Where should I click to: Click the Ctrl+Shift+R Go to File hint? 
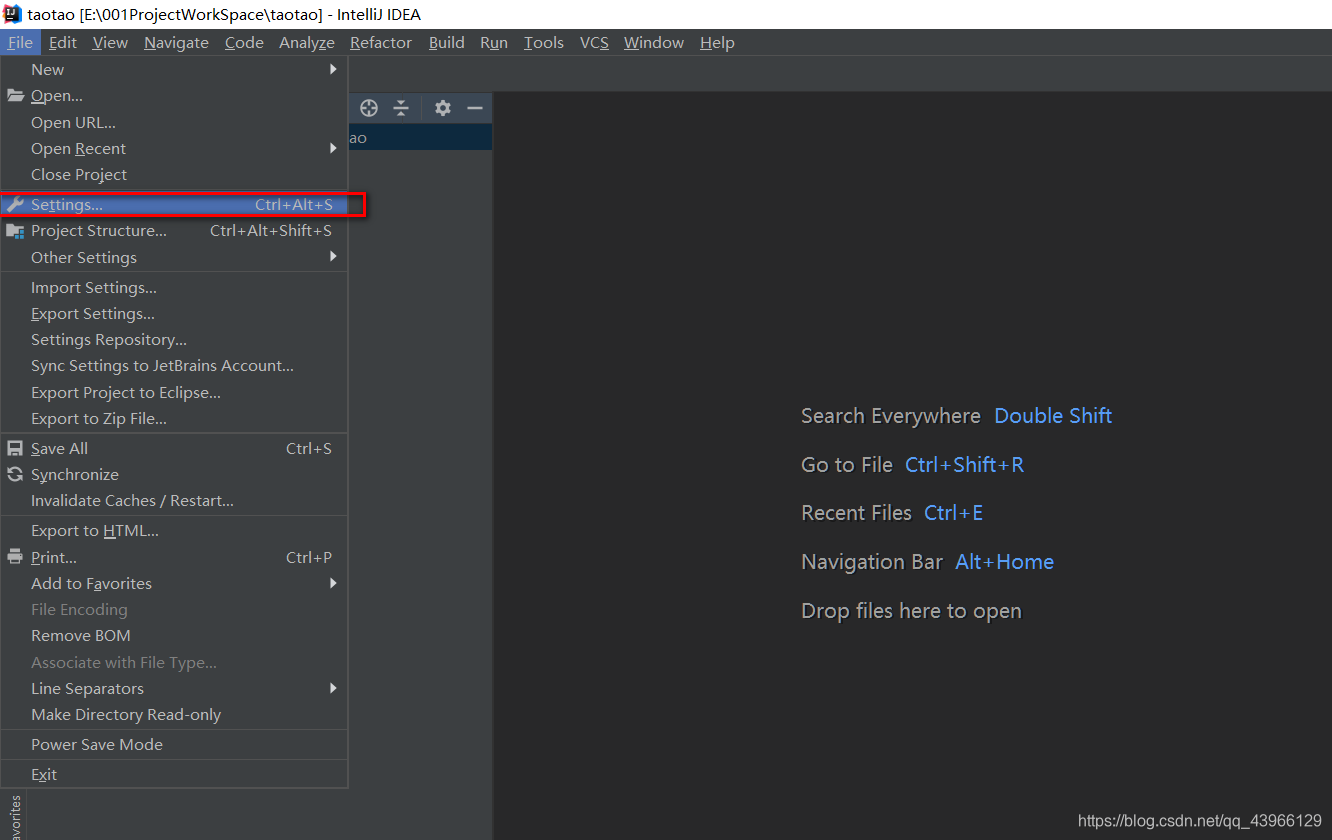(x=964, y=464)
